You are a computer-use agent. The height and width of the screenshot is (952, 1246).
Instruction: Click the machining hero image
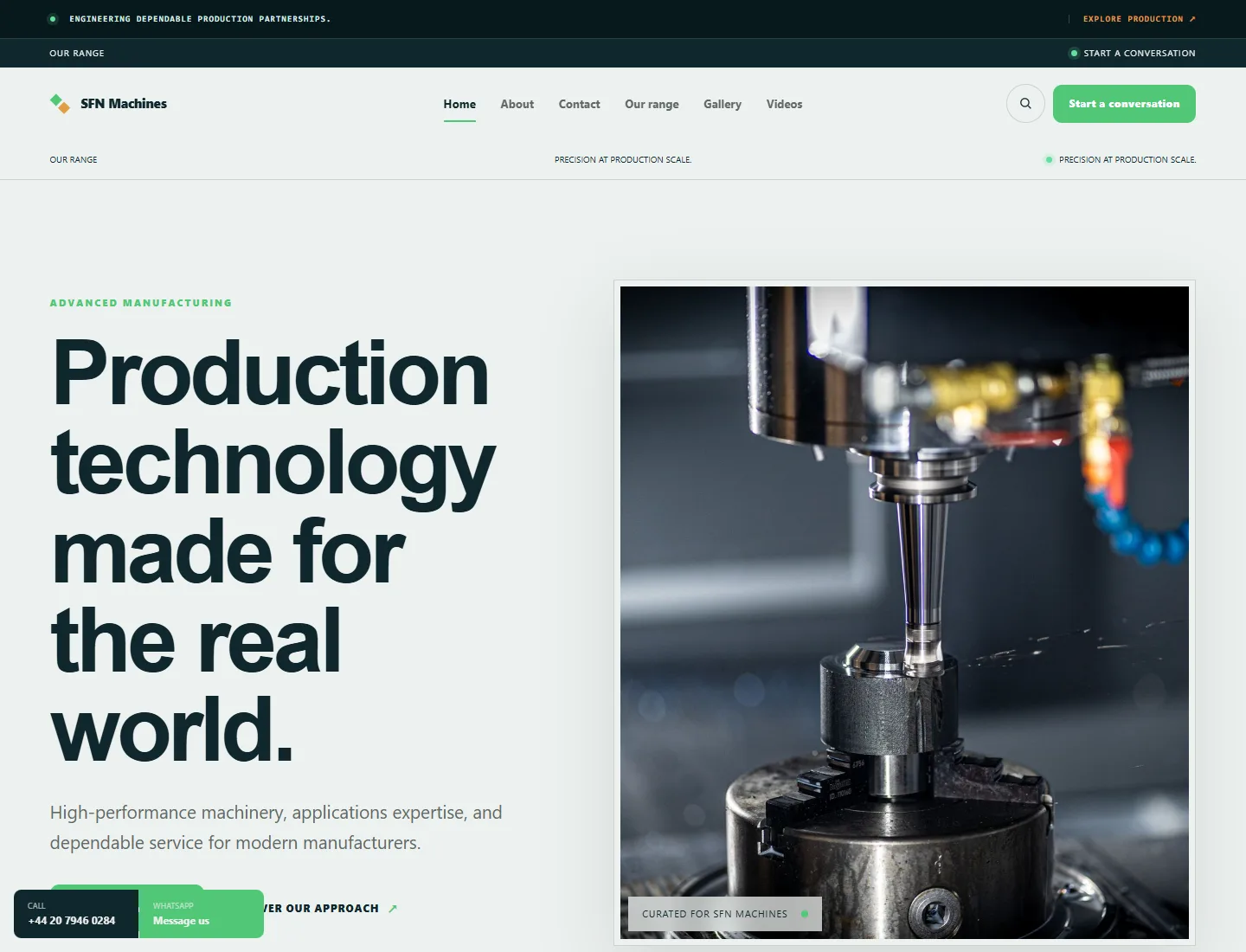click(904, 613)
